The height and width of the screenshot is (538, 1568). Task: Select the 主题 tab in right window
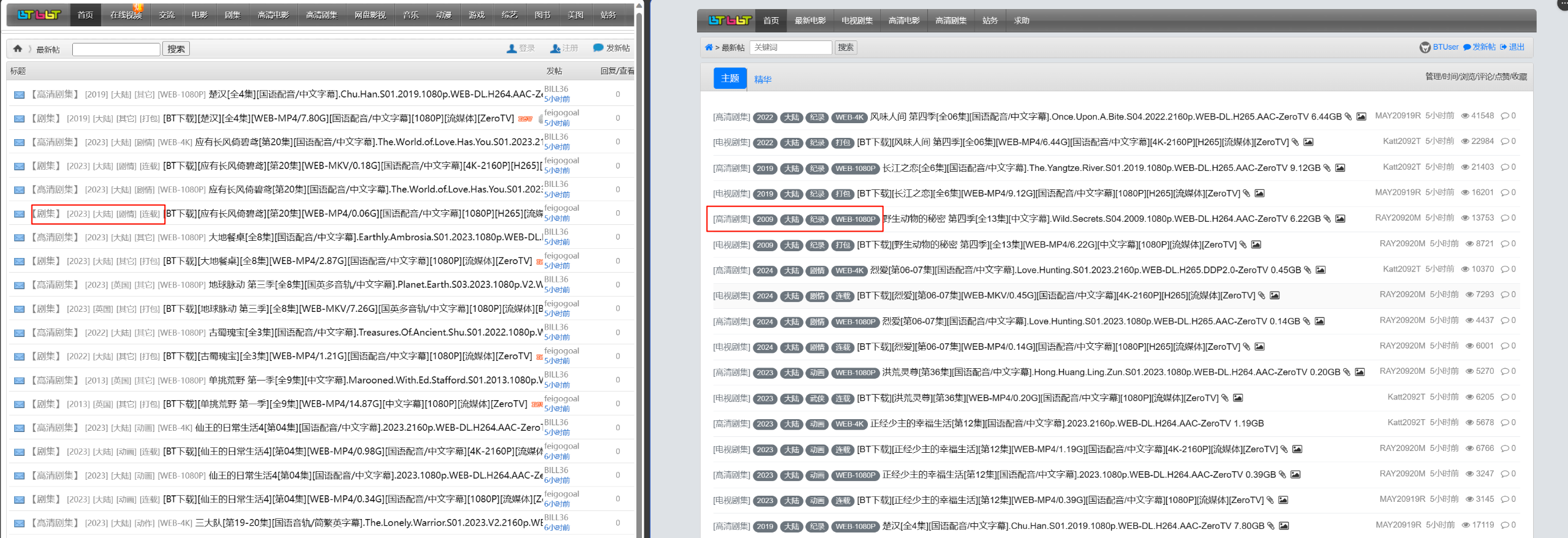730,78
